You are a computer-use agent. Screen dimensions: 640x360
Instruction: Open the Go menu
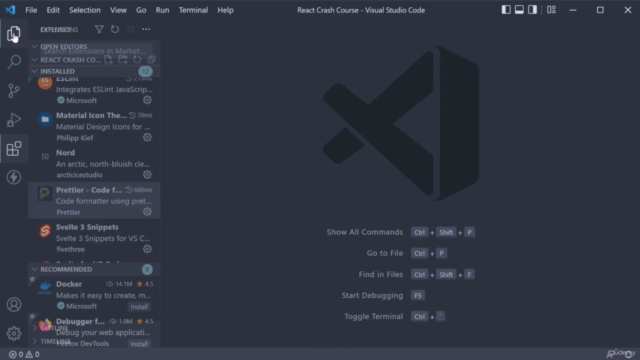(141, 10)
